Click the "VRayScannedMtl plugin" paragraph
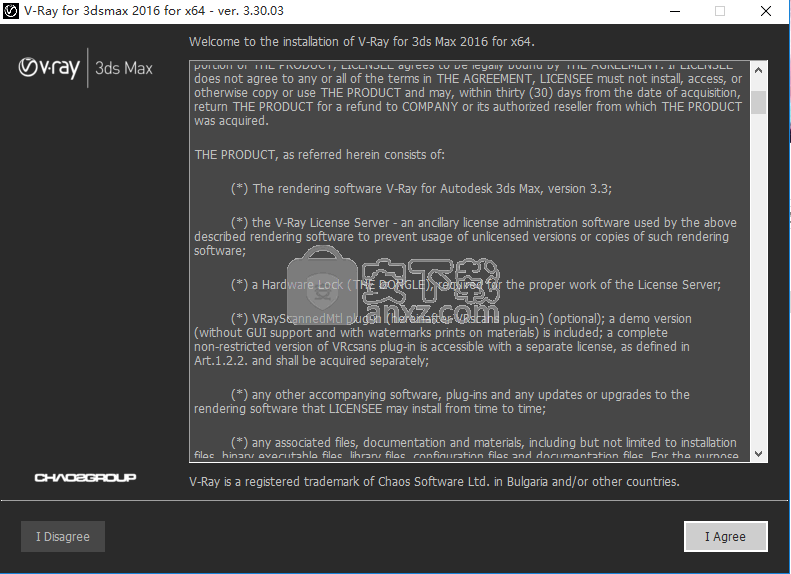 [443, 339]
